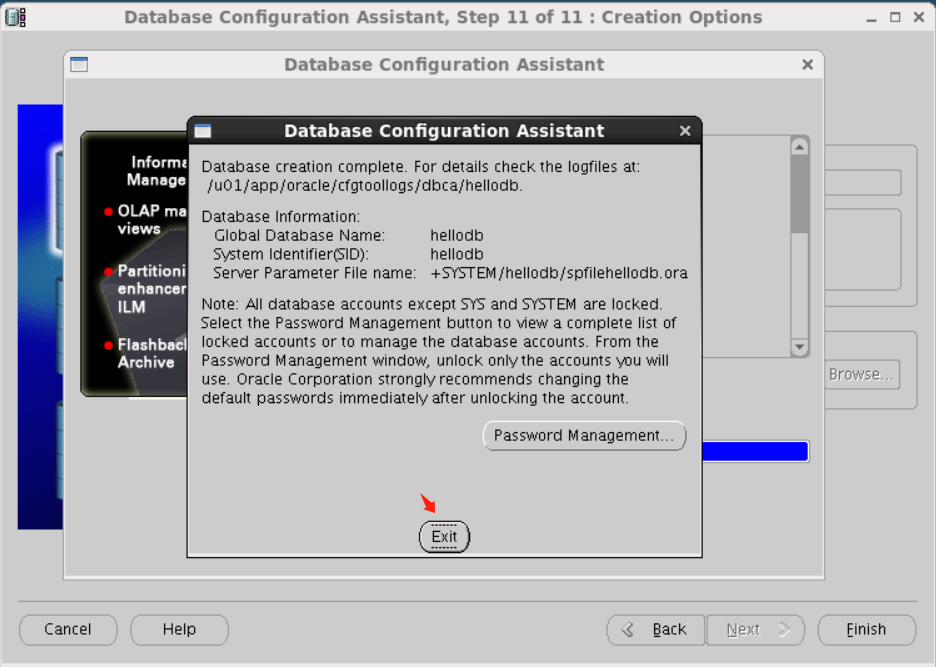Click the blue progress bar
This screenshot has height=667, width=936.
coord(755,451)
